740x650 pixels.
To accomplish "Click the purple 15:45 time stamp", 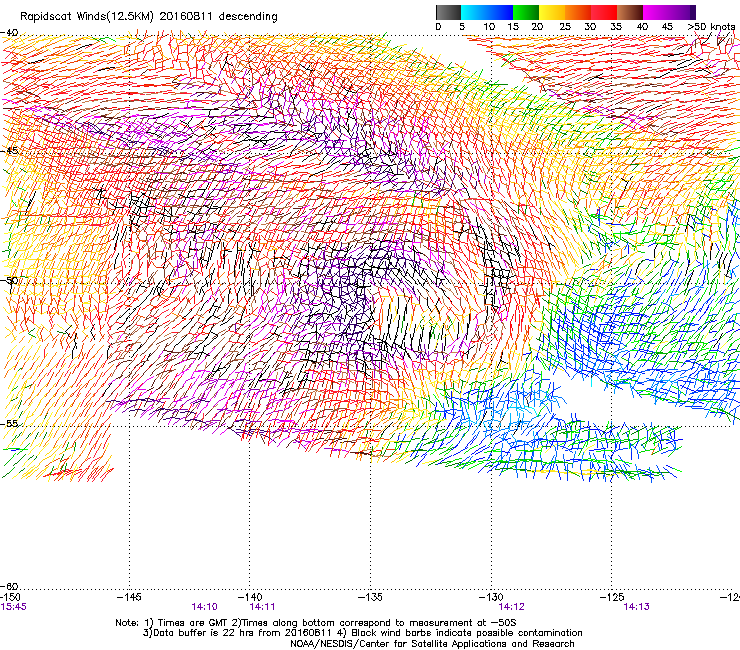I will tap(14, 607).
